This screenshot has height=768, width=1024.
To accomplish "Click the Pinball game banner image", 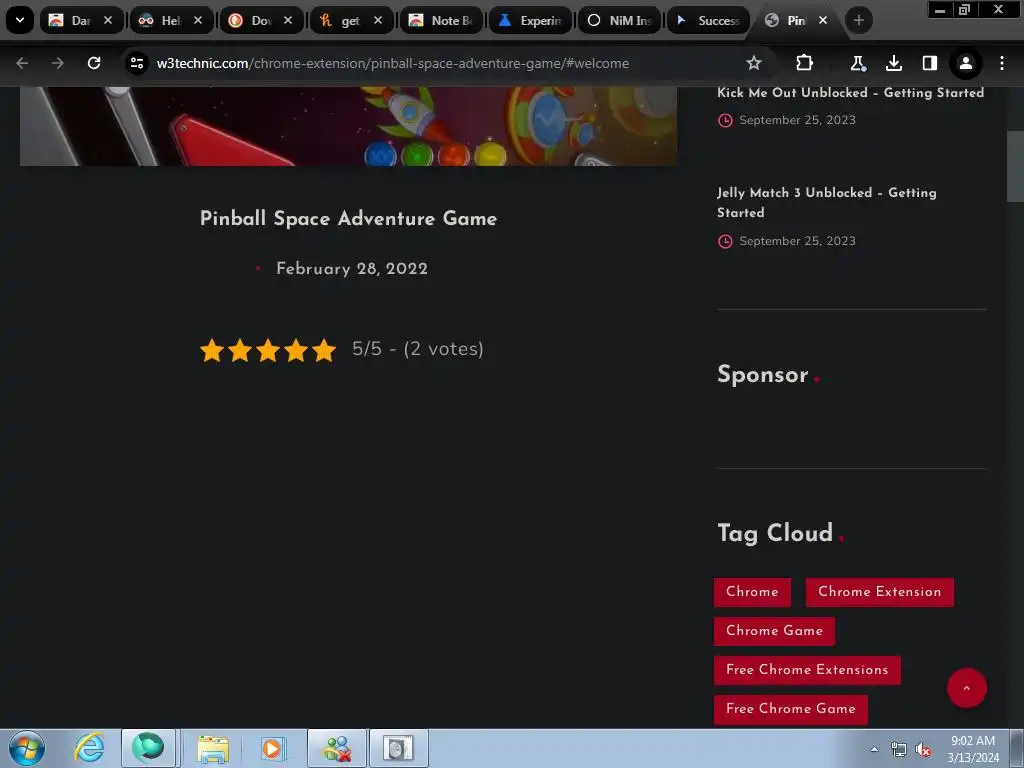I will coord(348,126).
